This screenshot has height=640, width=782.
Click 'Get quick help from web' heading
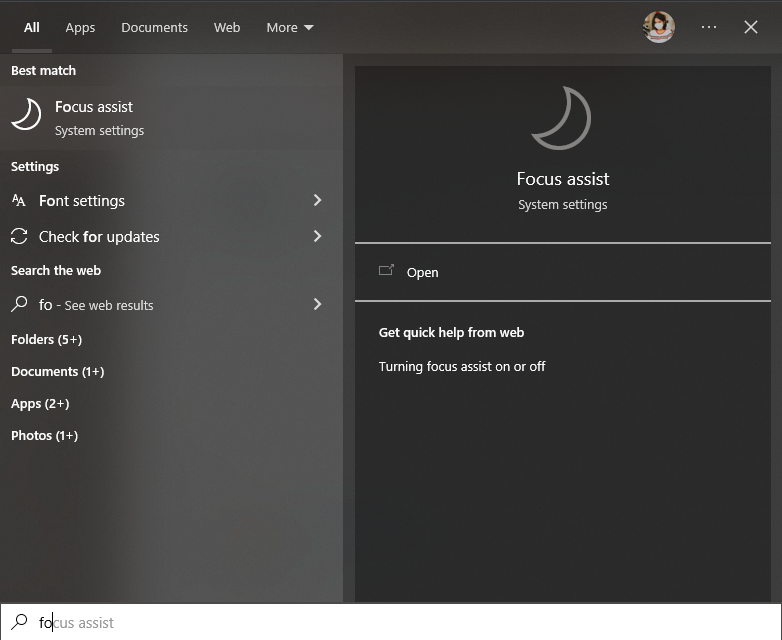(451, 332)
